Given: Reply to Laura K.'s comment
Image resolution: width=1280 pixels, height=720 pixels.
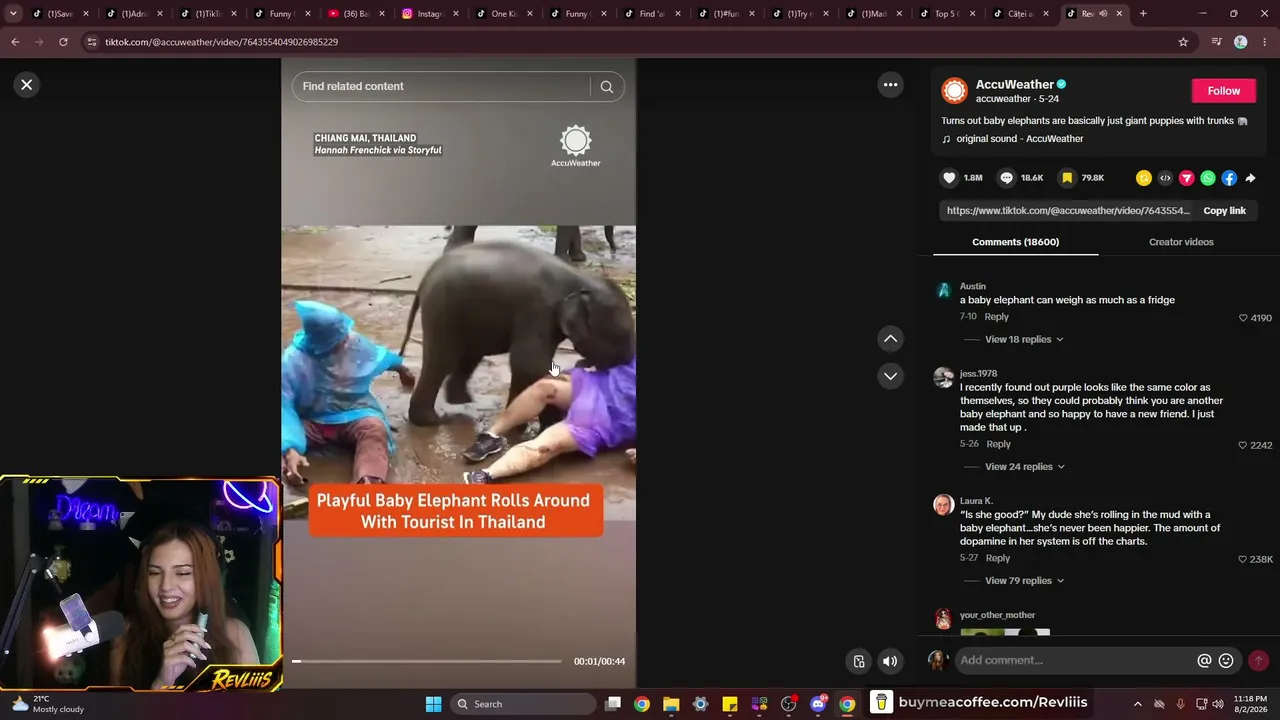Looking at the screenshot, I should (x=998, y=558).
